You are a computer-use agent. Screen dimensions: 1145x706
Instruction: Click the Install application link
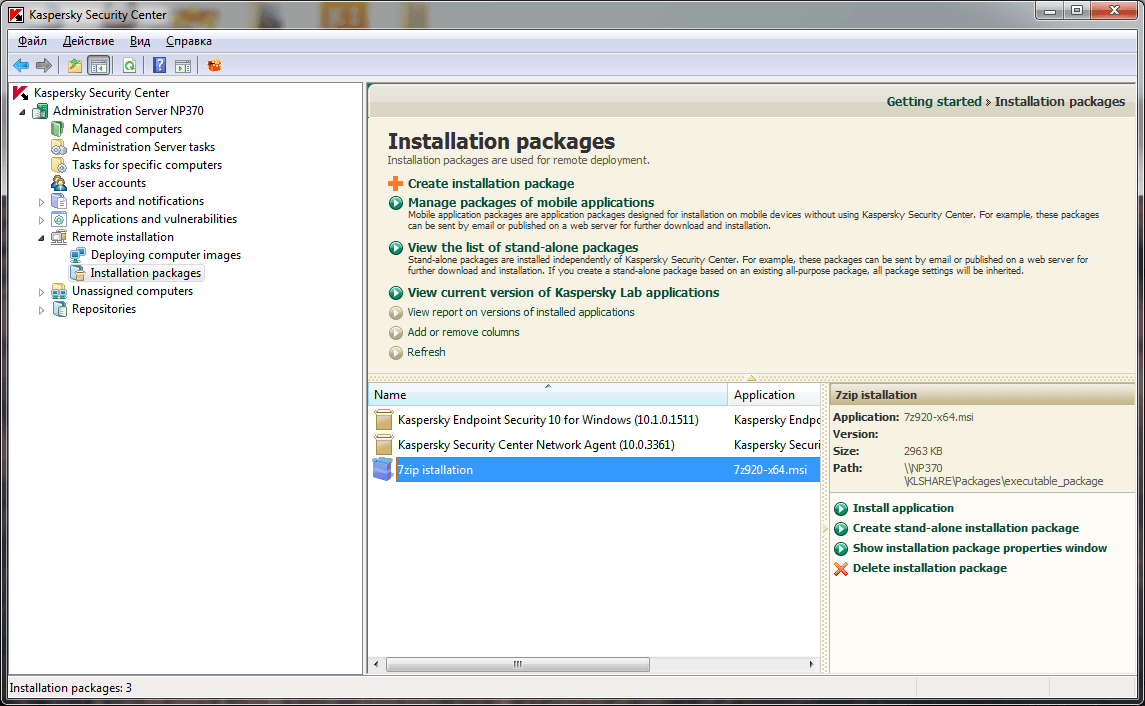click(903, 508)
